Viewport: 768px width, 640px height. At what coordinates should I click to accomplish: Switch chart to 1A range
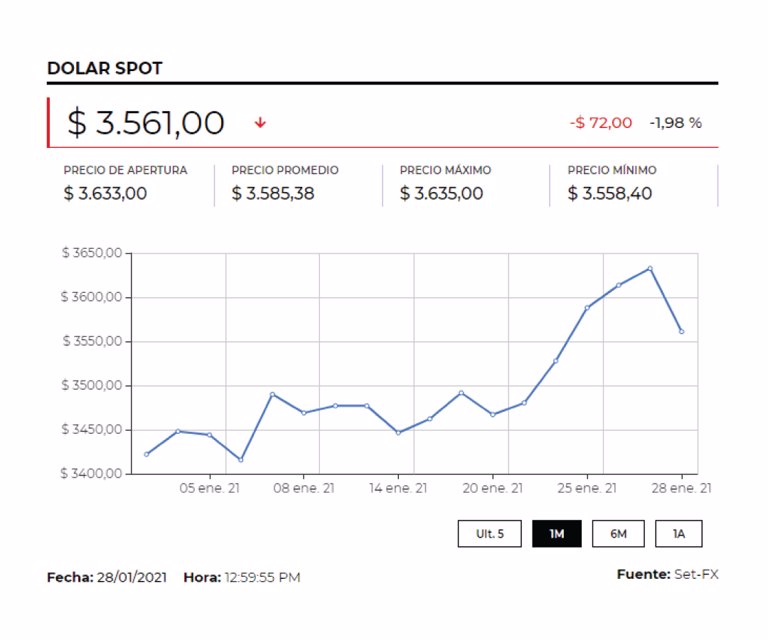pyautogui.click(x=678, y=533)
